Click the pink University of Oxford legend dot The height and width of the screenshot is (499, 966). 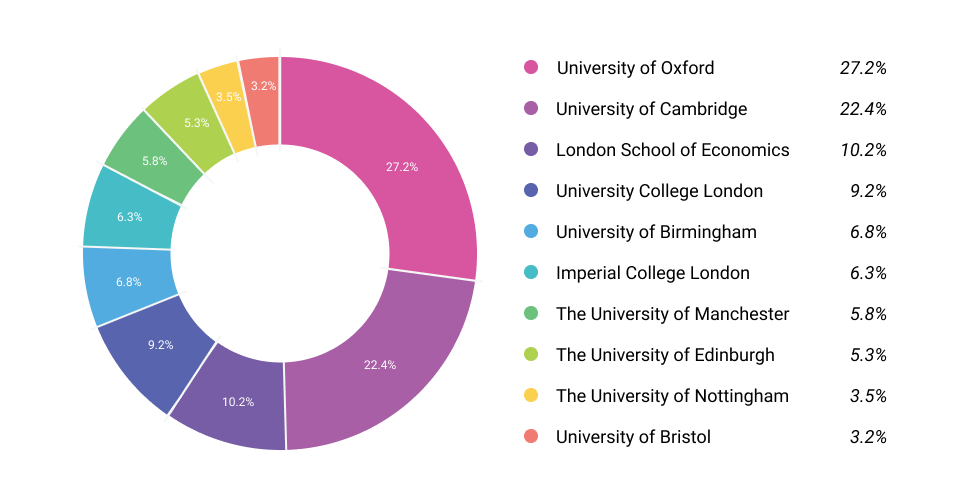tap(531, 67)
